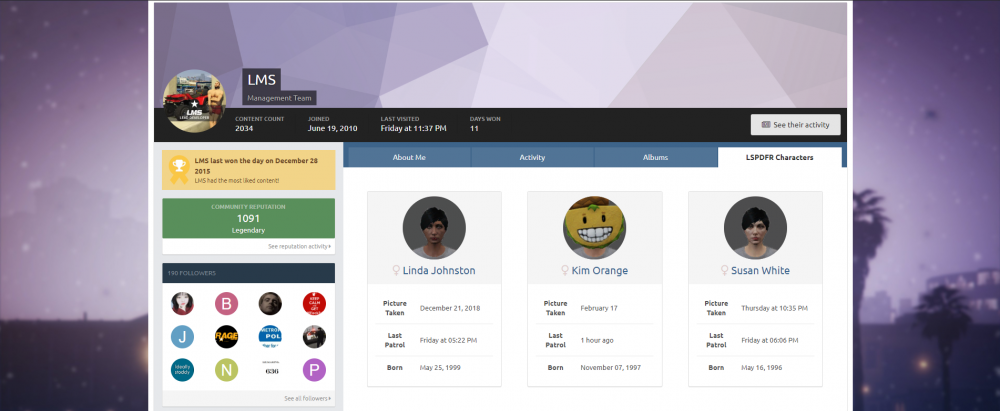Switch to the Albums tab
The image size is (1000, 411).
tap(656, 157)
